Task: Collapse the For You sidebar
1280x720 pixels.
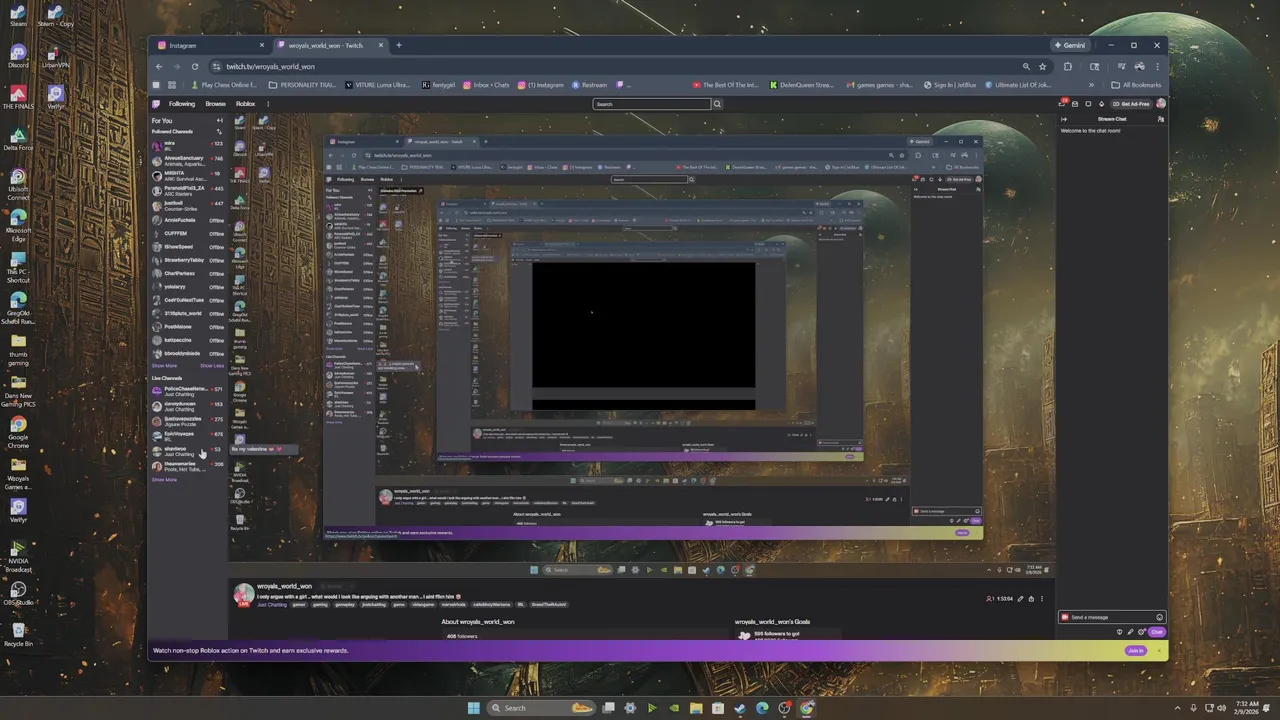Action: click(220, 121)
